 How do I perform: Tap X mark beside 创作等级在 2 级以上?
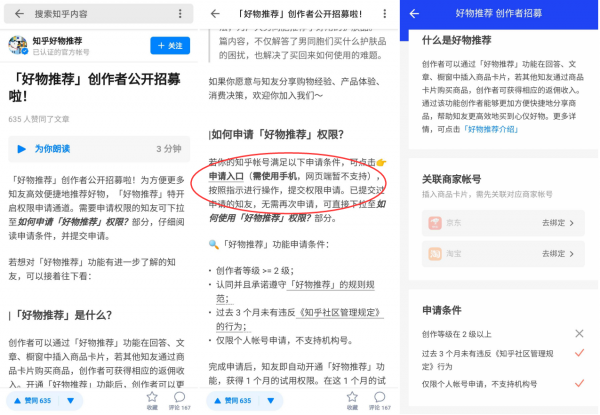pyautogui.click(x=579, y=334)
